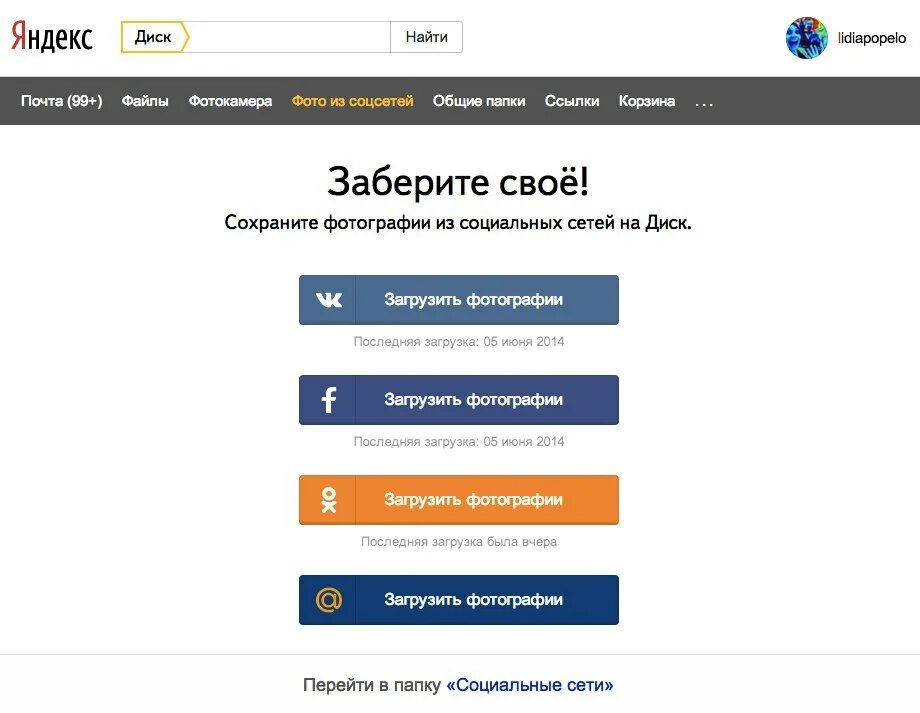This screenshot has height=713, width=920.
Task: Open the Яндекс logo homepage
Action: pyautogui.click(x=52, y=36)
